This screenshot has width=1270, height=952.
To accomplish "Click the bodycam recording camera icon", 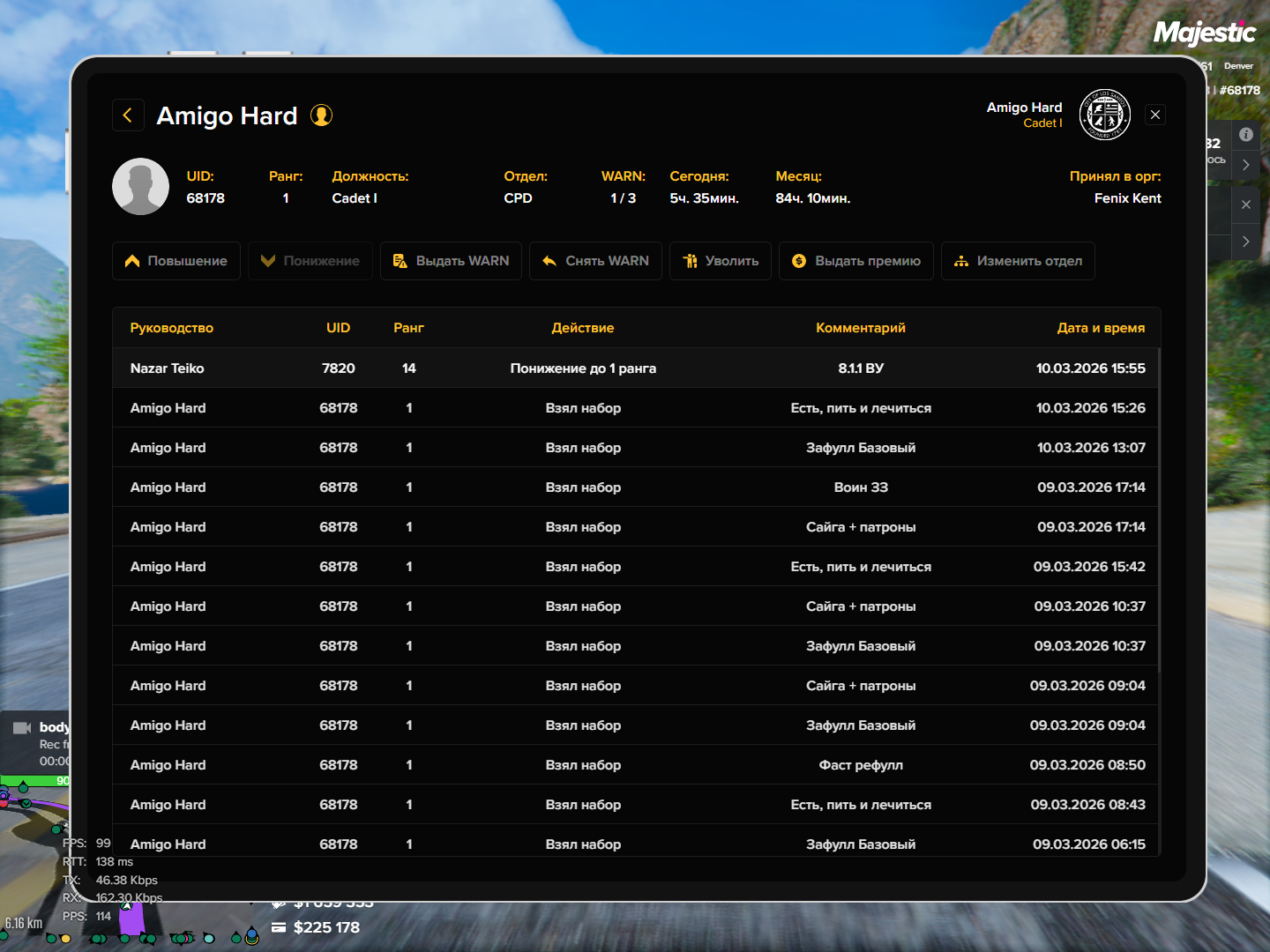I will pos(22,728).
